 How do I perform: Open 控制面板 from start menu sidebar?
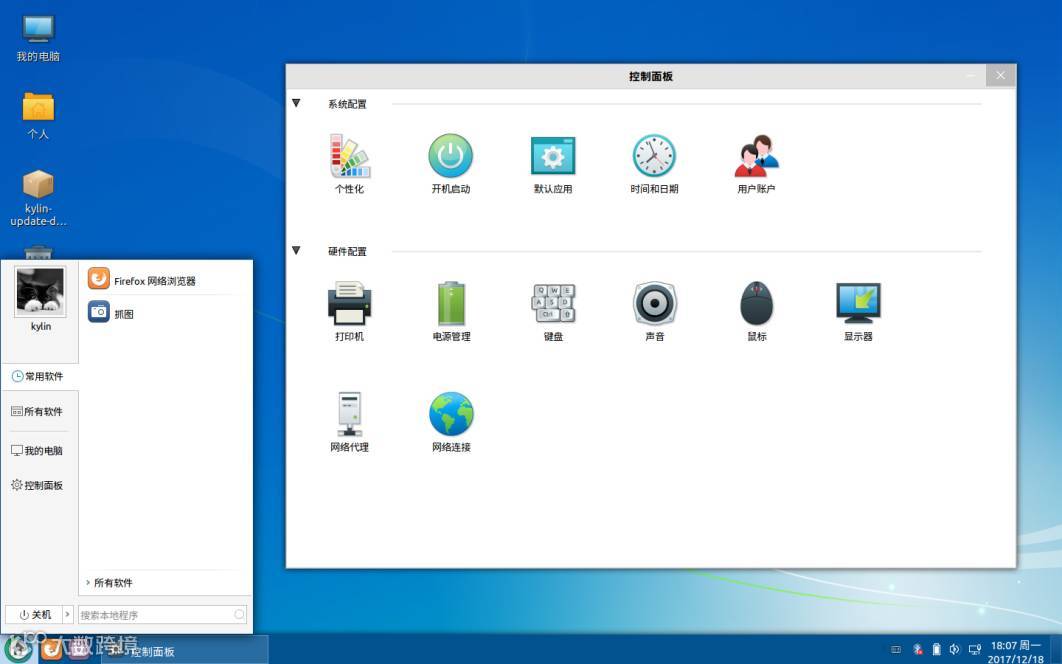click(x=39, y=485)
